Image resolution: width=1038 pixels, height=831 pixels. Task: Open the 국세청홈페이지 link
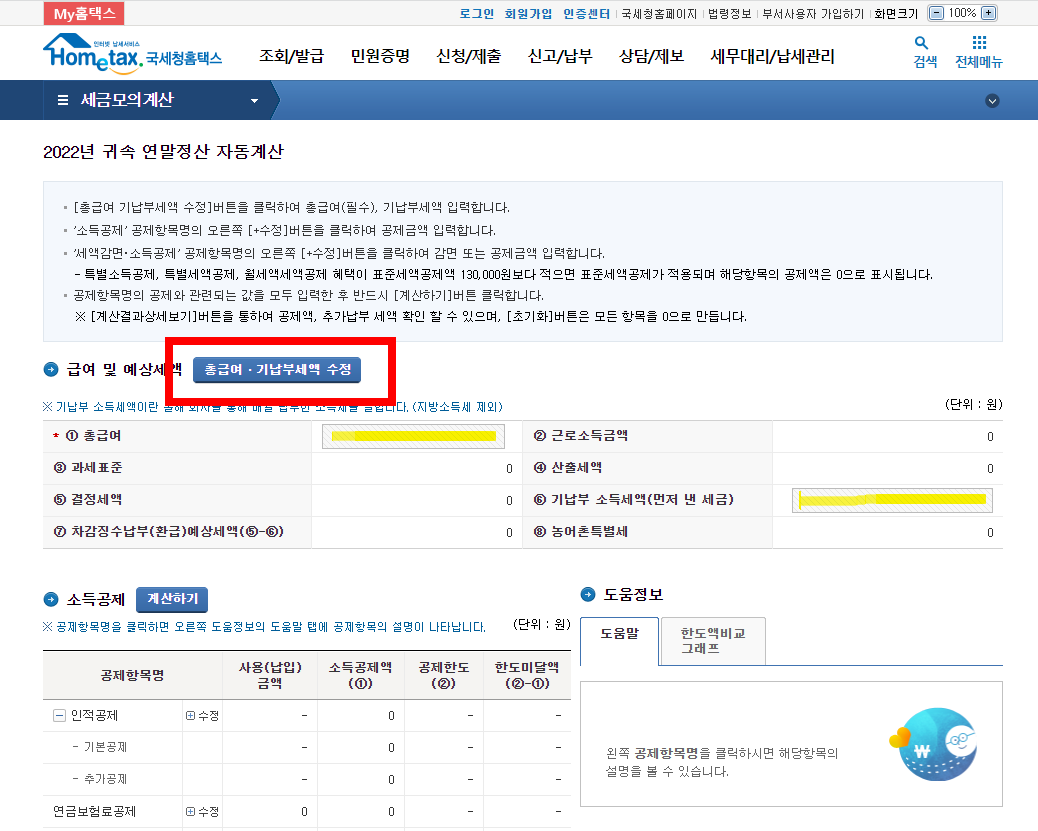[659, 13]
